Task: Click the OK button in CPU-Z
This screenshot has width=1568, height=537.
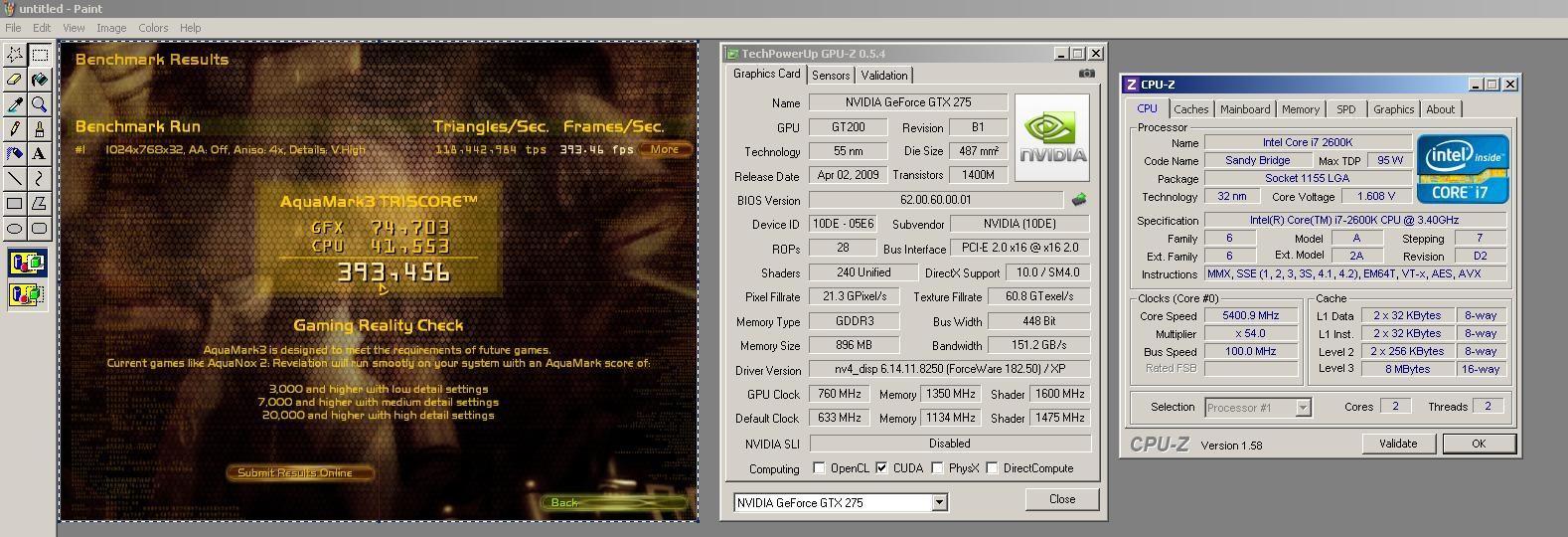Action: (1479, 444)
